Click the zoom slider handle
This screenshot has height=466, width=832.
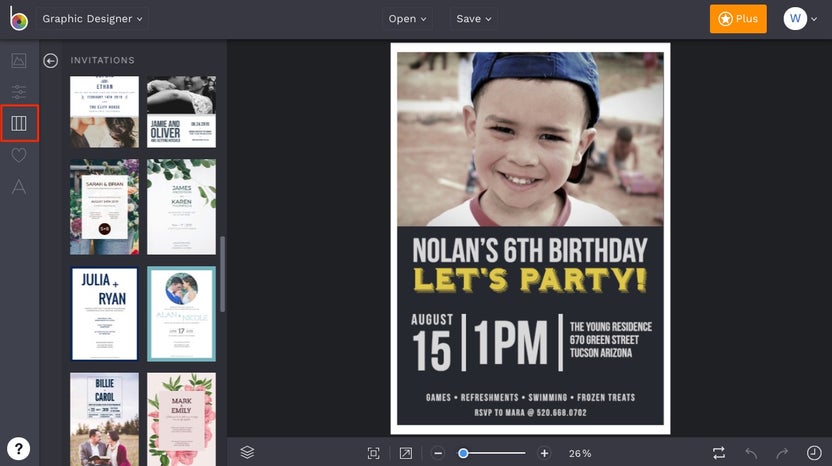(463, 453)
